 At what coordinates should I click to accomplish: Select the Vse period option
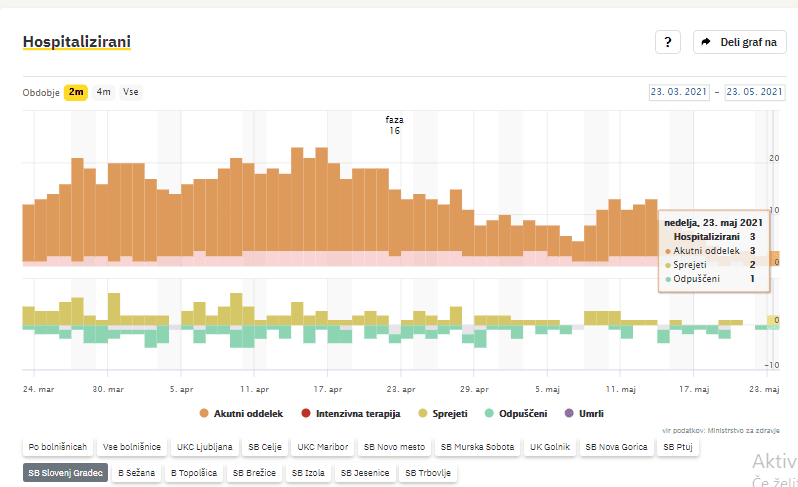[131, 92]
